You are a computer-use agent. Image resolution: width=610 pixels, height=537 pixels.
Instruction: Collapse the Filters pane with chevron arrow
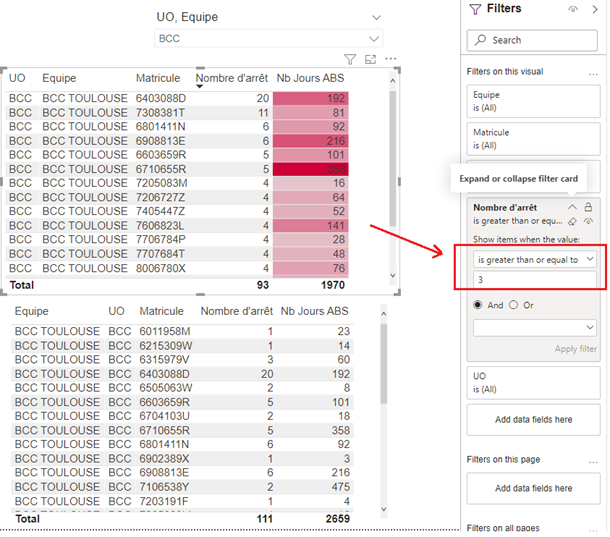click(x=595, y=9)
